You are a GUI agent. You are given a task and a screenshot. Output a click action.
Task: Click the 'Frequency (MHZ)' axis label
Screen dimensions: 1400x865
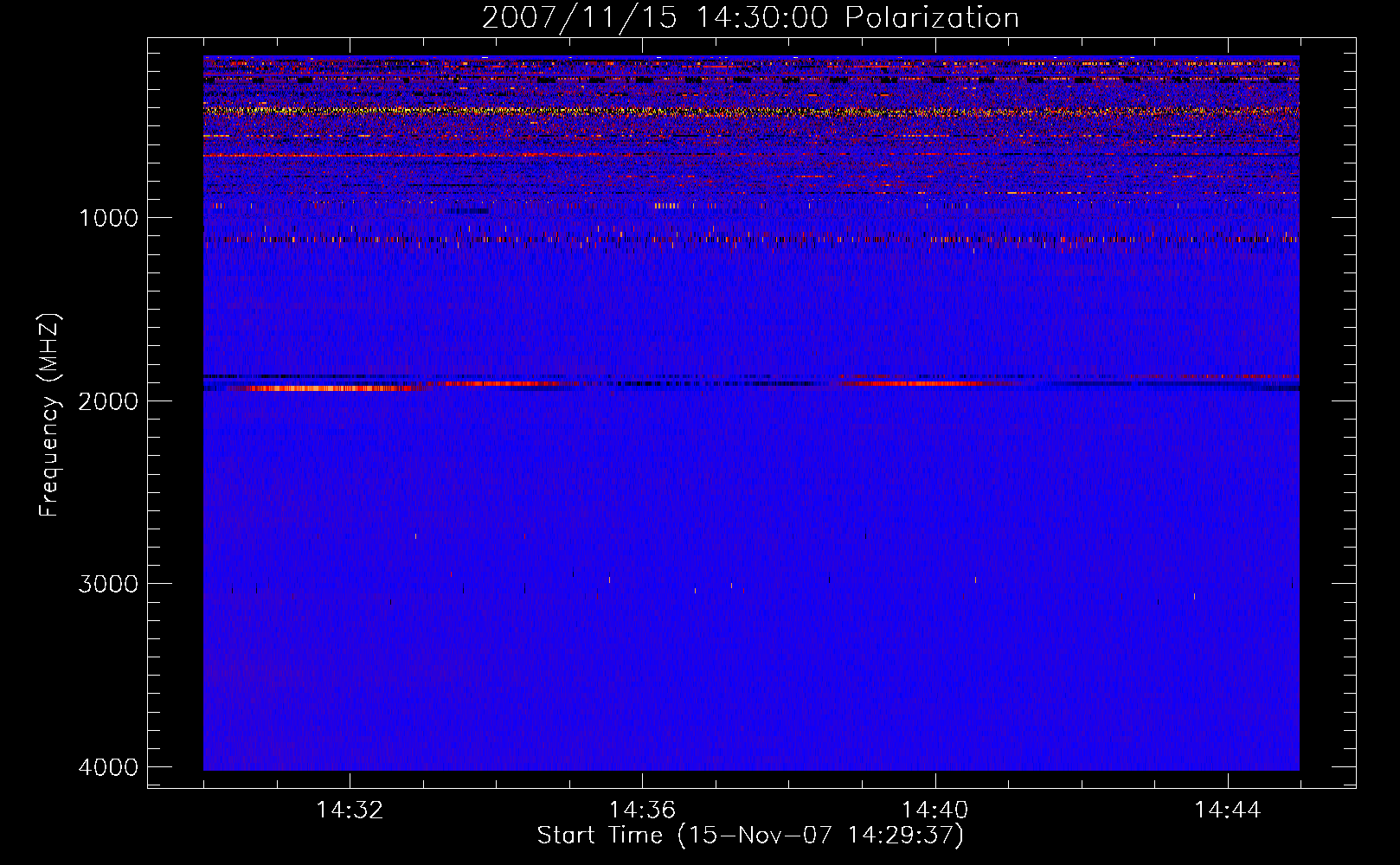(x=49, y=415)
